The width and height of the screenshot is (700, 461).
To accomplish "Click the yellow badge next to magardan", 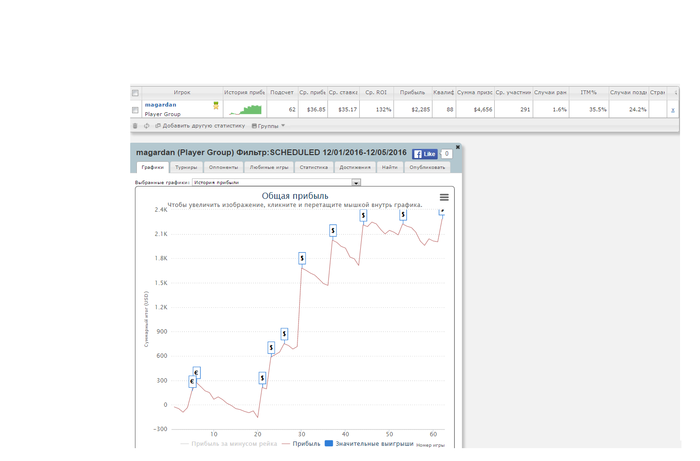I will [x=215, y=105].
